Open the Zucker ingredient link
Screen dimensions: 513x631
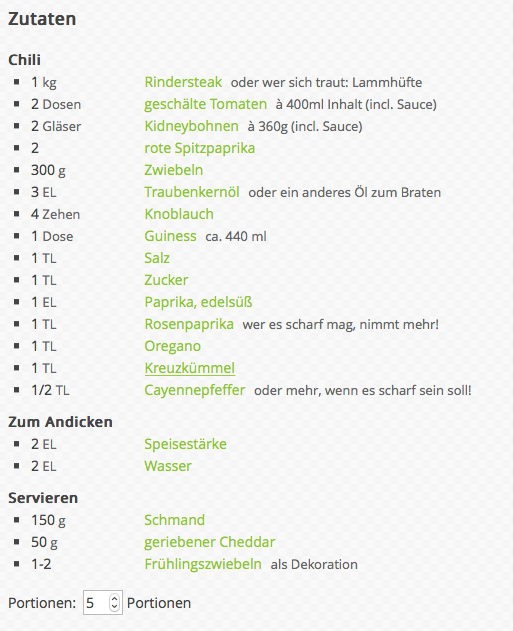[x=166, y=280]
